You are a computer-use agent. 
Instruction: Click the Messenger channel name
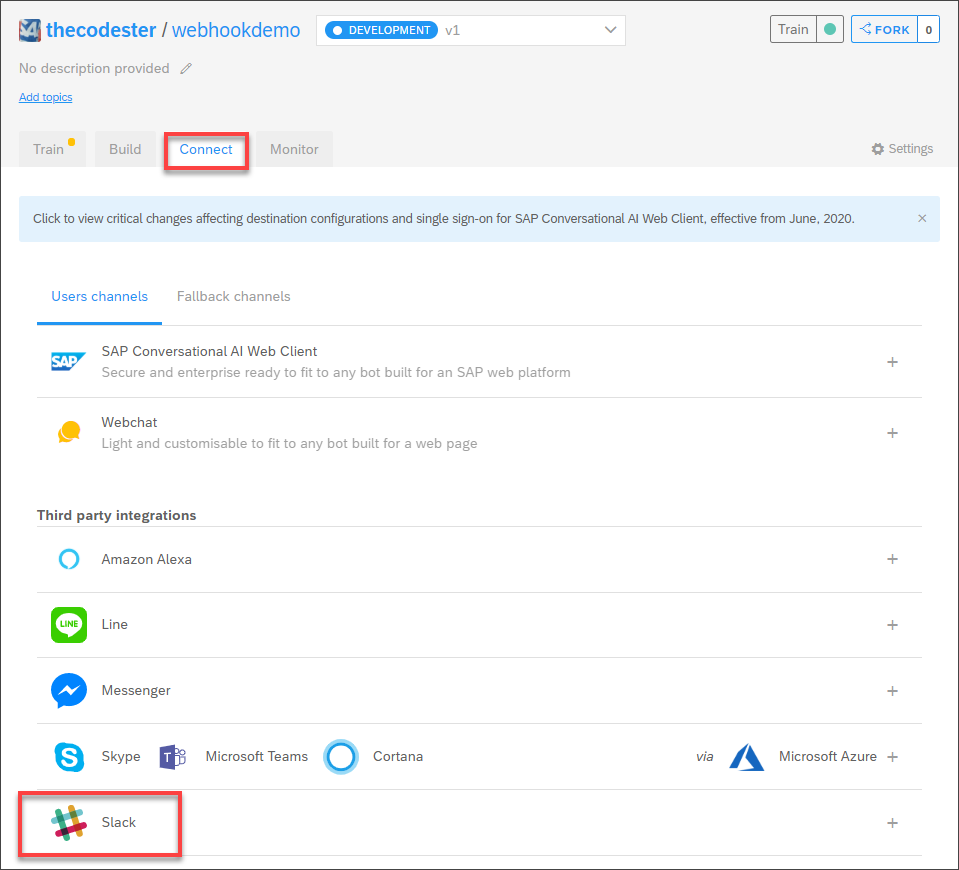136,691
